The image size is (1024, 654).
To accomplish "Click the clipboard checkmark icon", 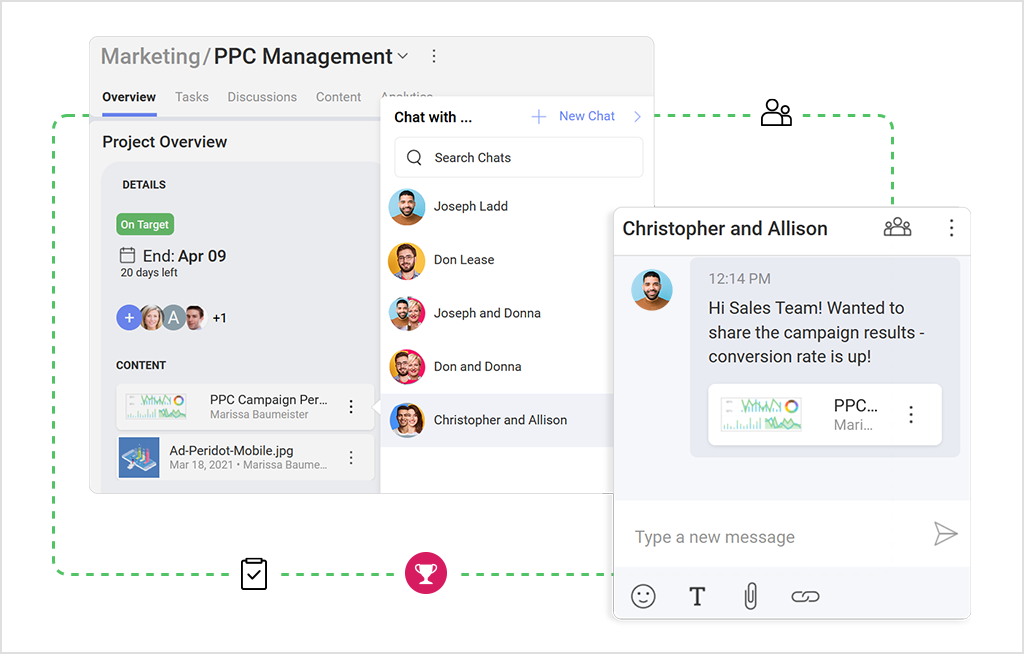I will pos(254,574).
